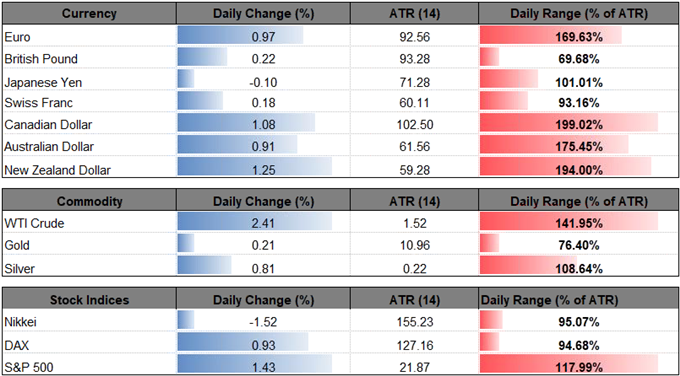
Task: Click Japanese Yen daily change -0.10 cell
Action: [263, 81]
